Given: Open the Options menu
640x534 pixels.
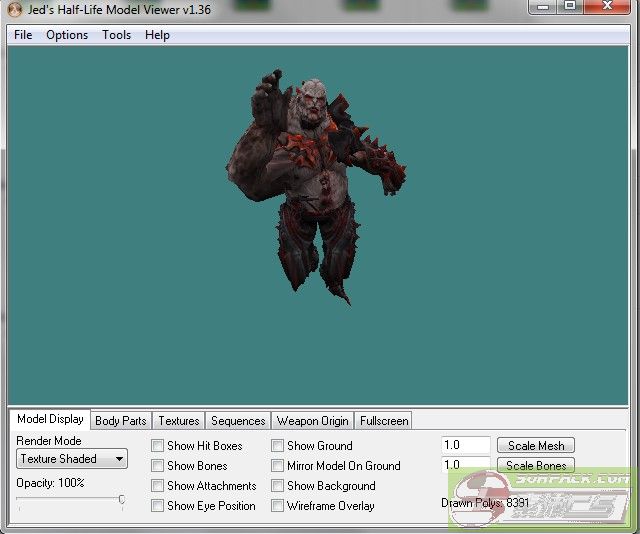Looking at the screenshot, I should (67, 35).
